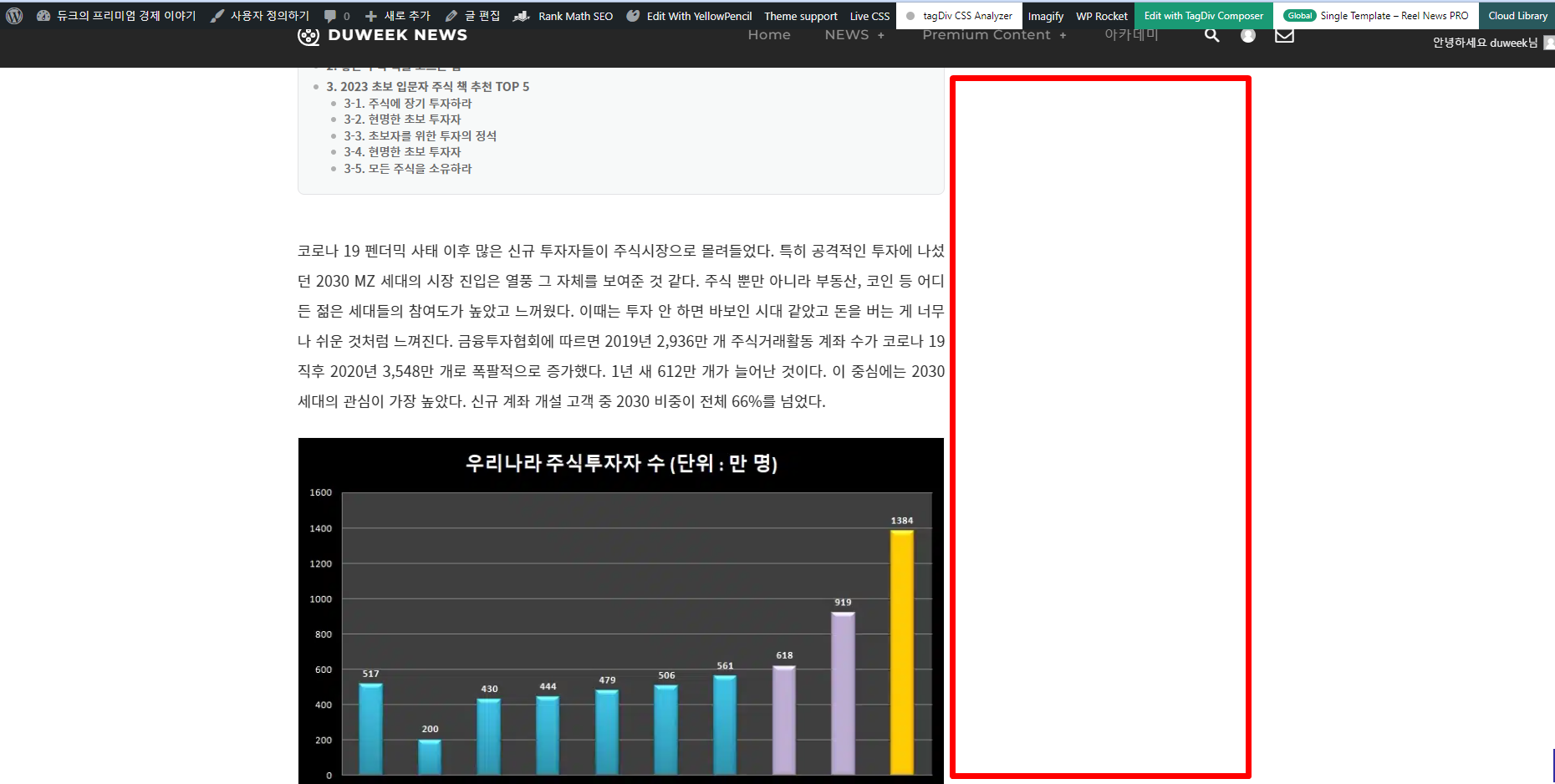
Task: Open WP Rocket menu
Action: click(1101, 16)
